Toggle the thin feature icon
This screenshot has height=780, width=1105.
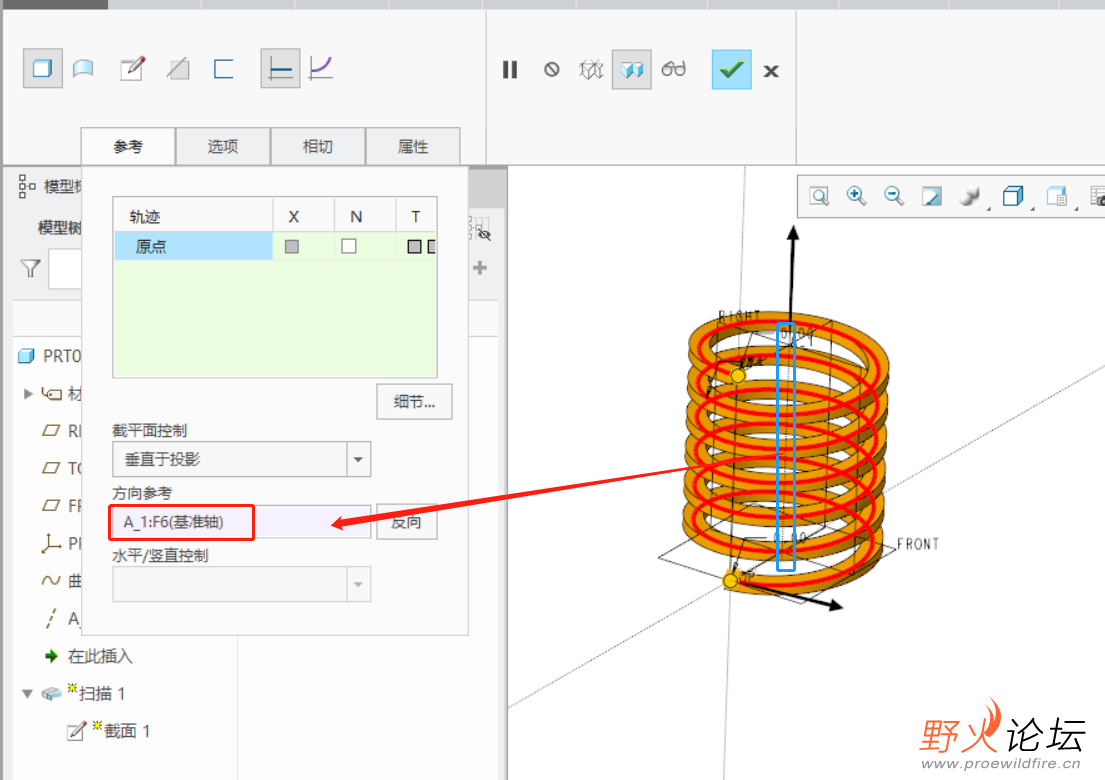tap(223, 68)
